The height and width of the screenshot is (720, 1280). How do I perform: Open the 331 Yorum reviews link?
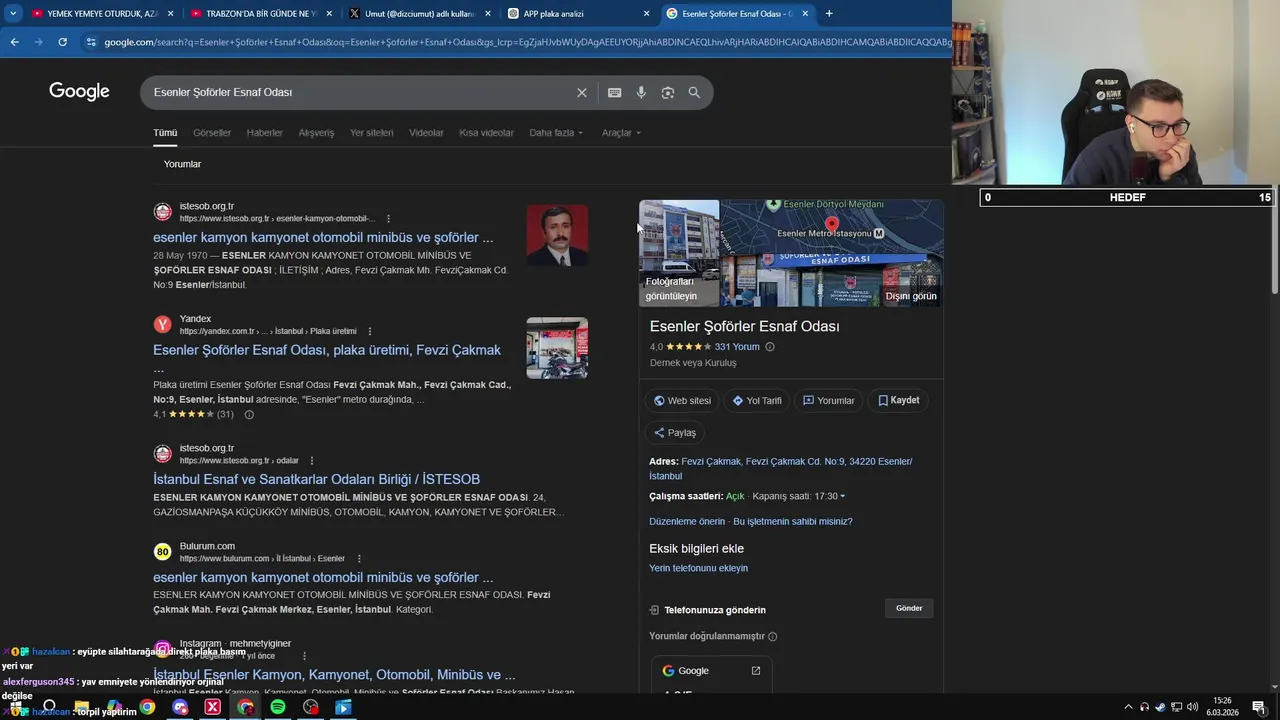pyautogui.click(x=737, y=347)
